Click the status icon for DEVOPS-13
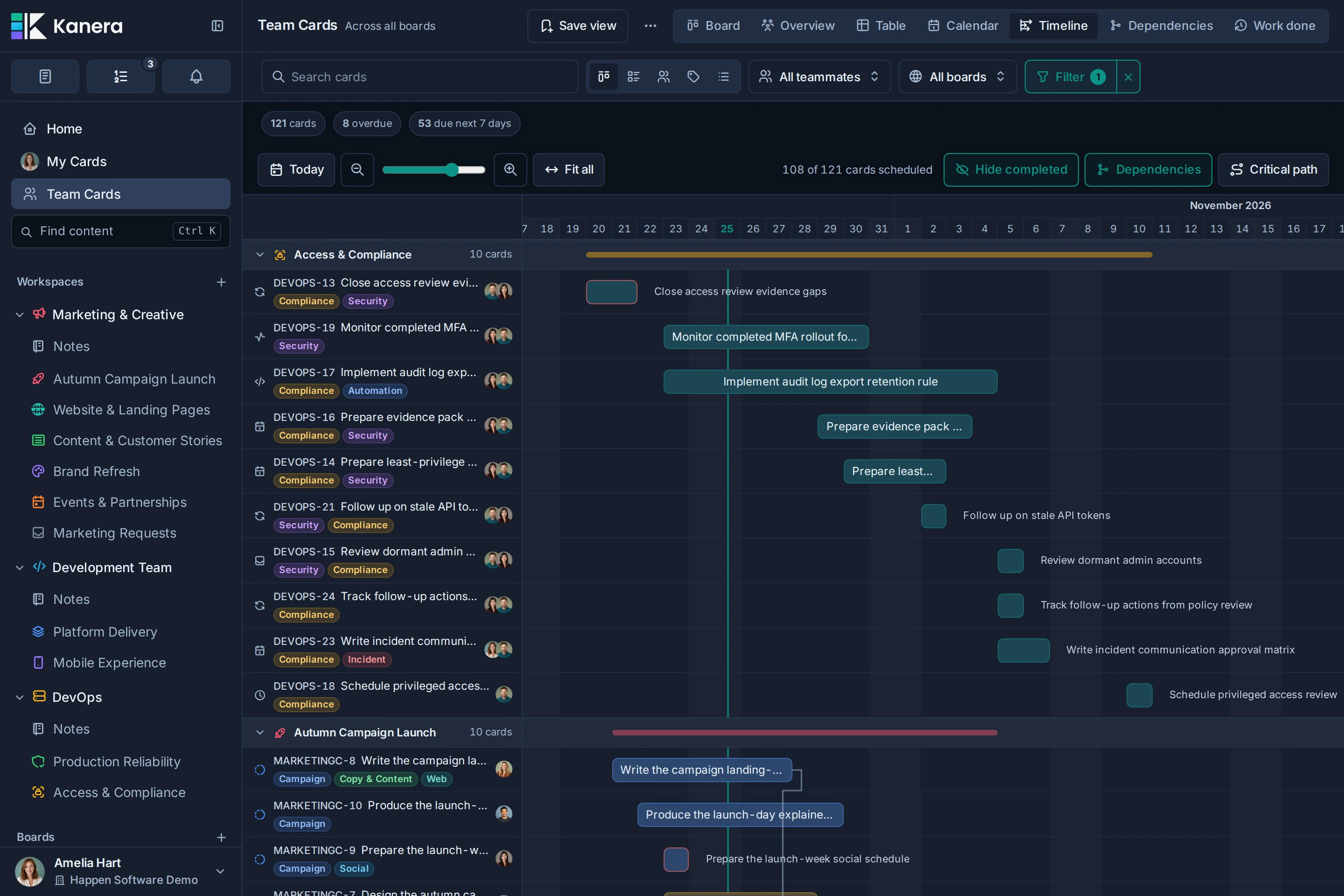The width and height of the screenshot is (1344, 896). (259, 292)
